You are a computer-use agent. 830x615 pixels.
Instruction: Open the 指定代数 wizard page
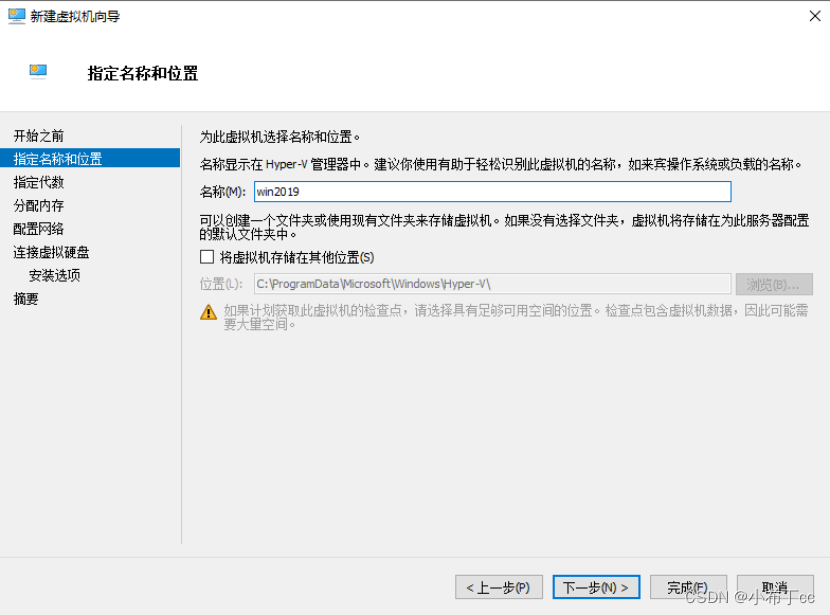[x=39, y=182]
